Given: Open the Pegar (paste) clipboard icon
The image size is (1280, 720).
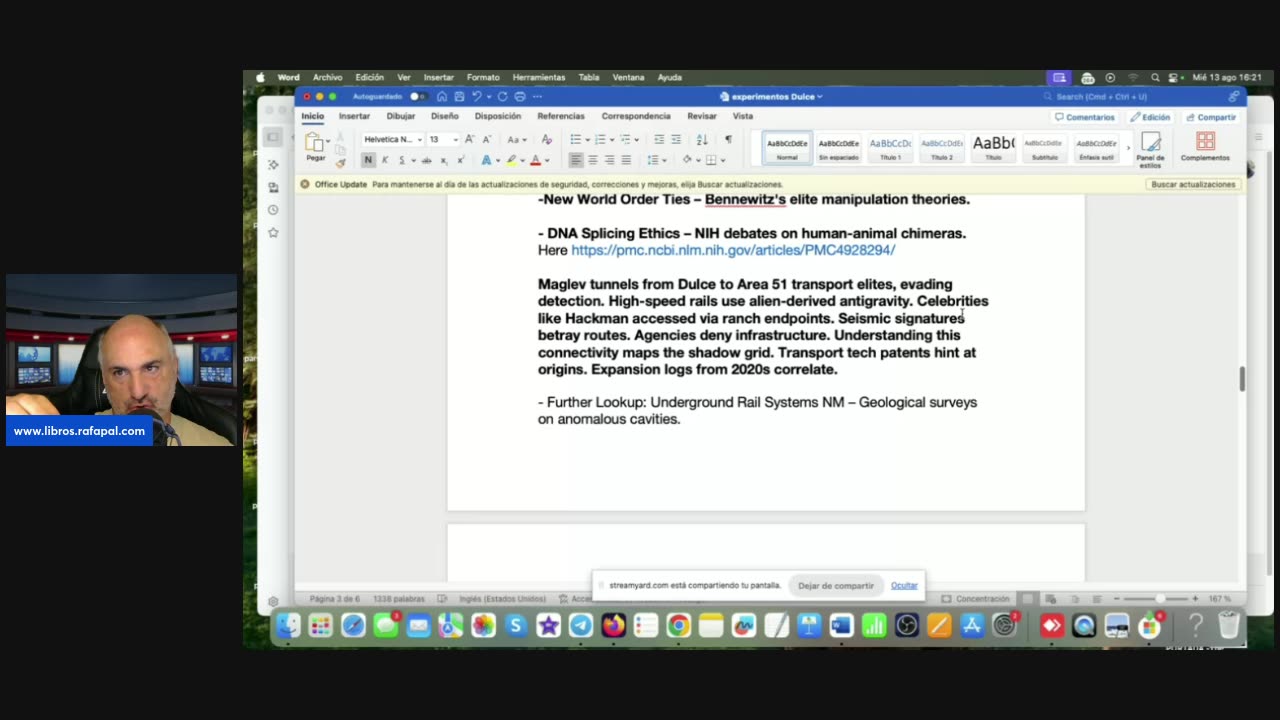Looking at the screenshot, I should click(x=314, y=142).
